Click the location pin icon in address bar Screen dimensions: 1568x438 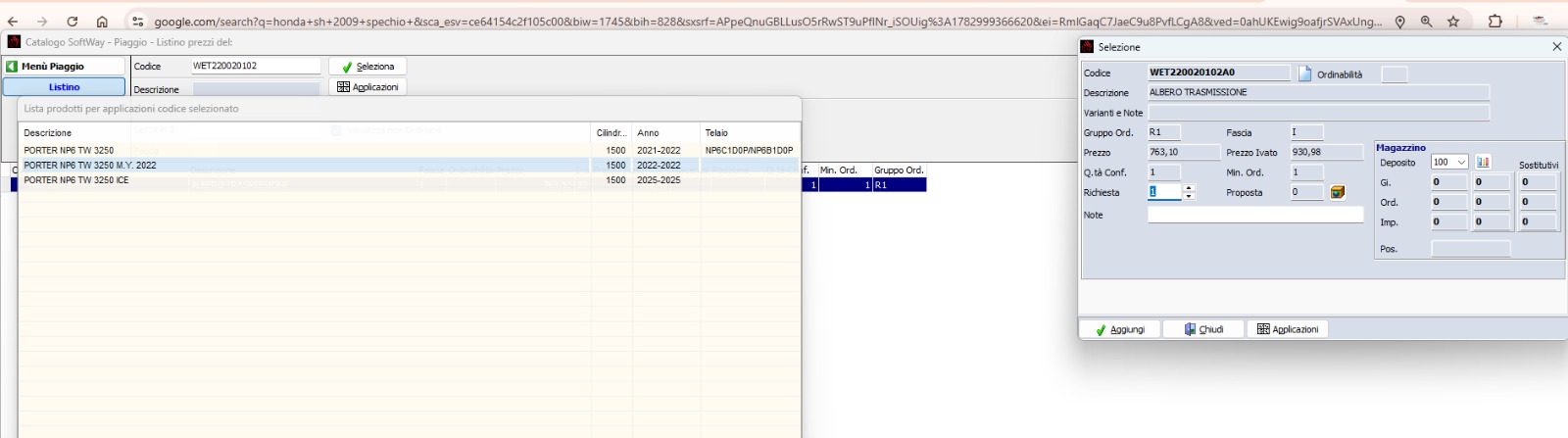[1400, 21]
